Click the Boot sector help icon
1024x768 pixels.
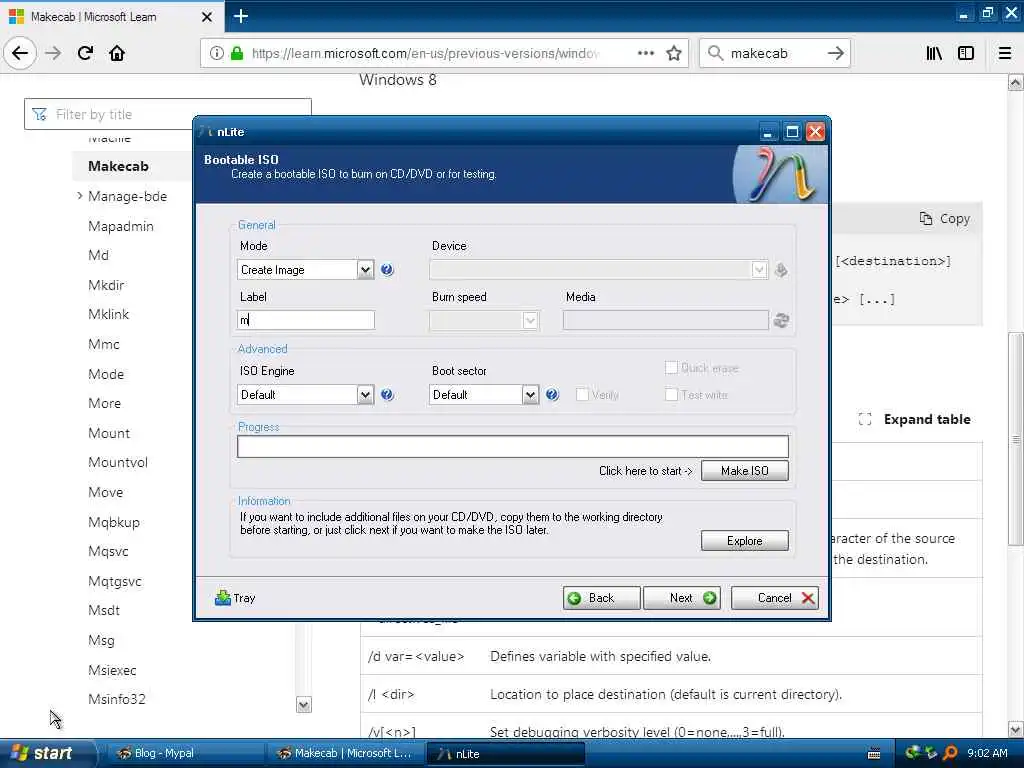pos(552,394)
